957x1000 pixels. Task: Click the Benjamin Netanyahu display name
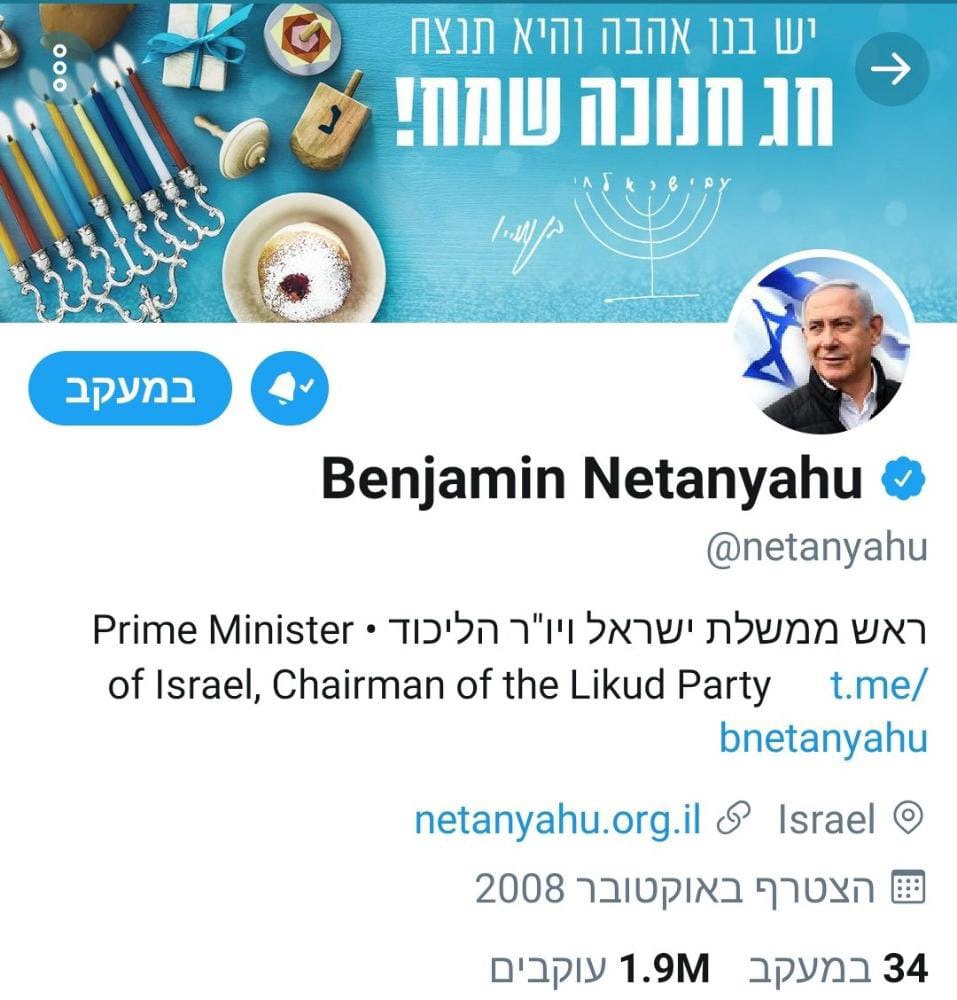coord(592,479)
